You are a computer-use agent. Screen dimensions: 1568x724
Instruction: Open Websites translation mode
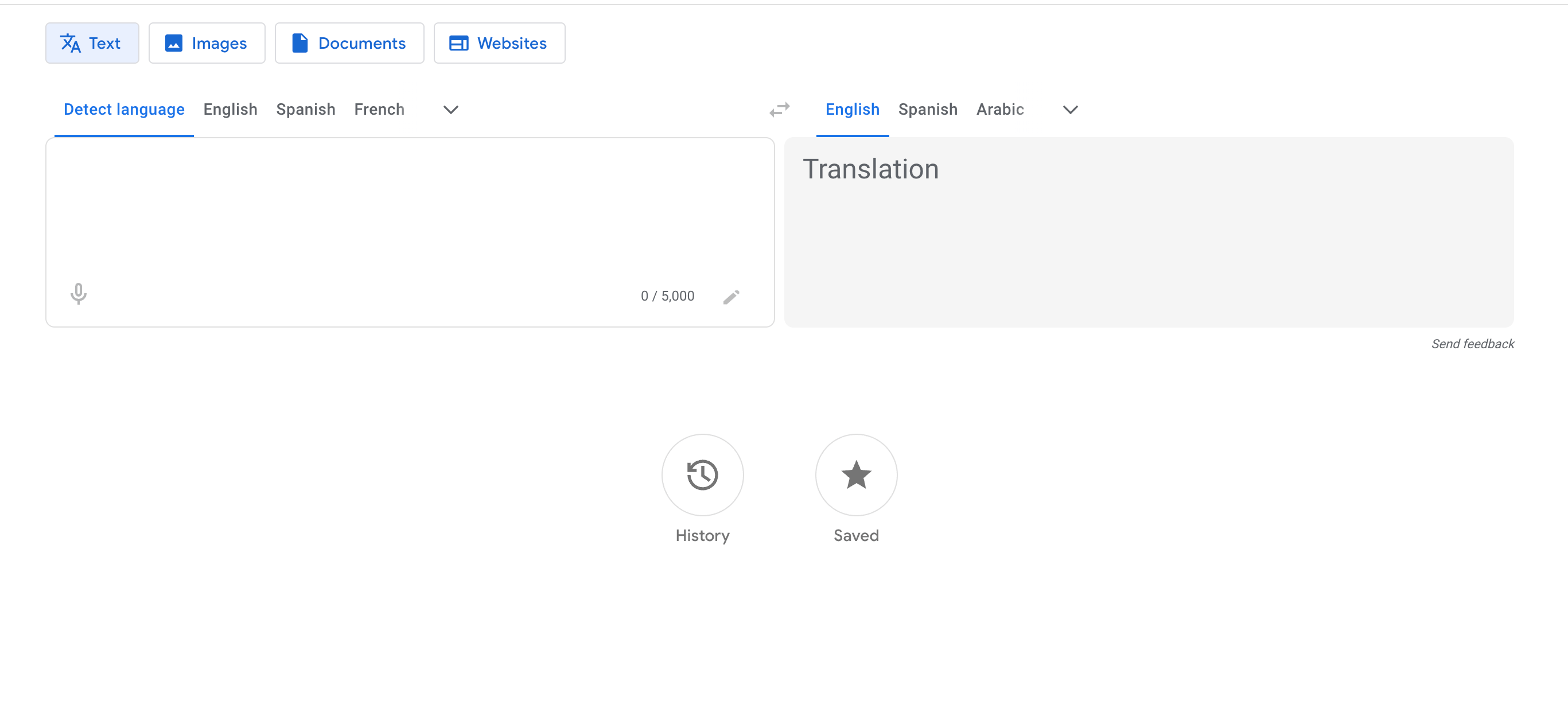499,42
